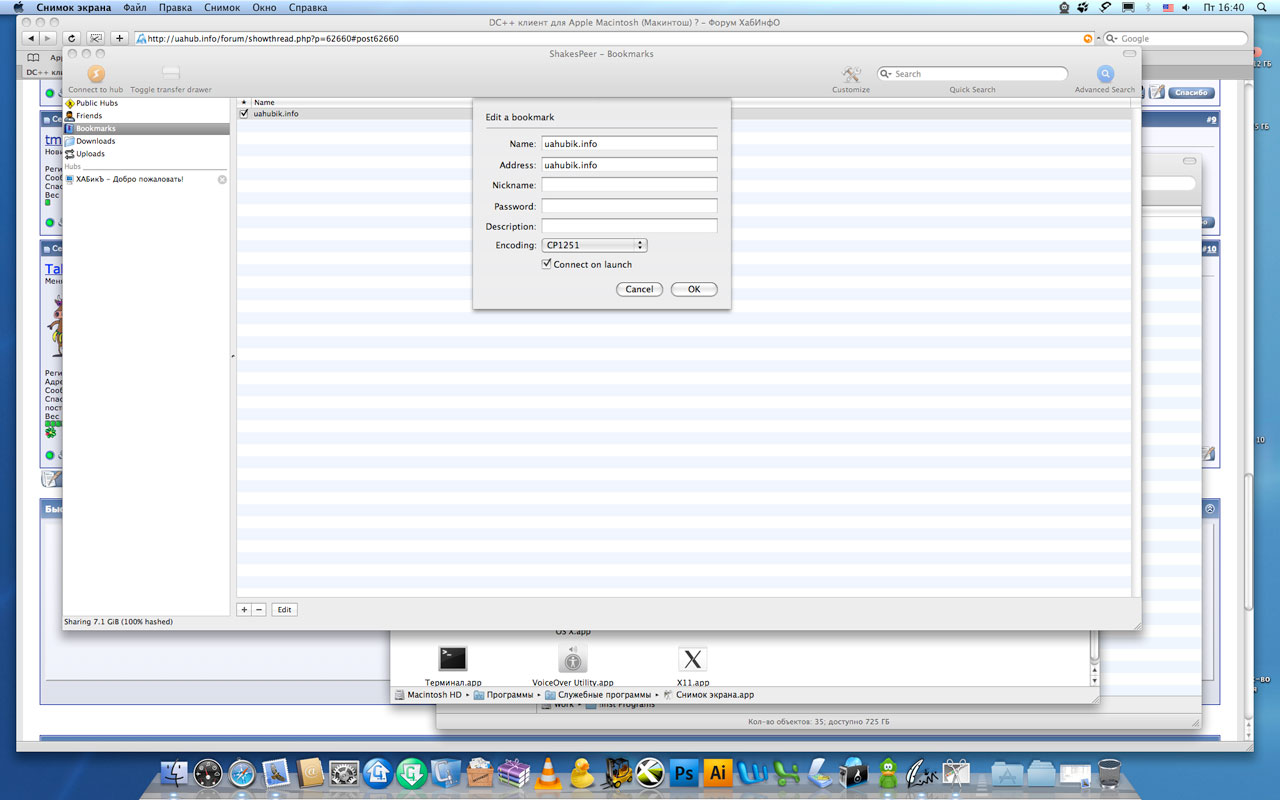1280x800 pixels.
Task: Open the Encoding CP1251 dropdown
Action: [594, 245]
